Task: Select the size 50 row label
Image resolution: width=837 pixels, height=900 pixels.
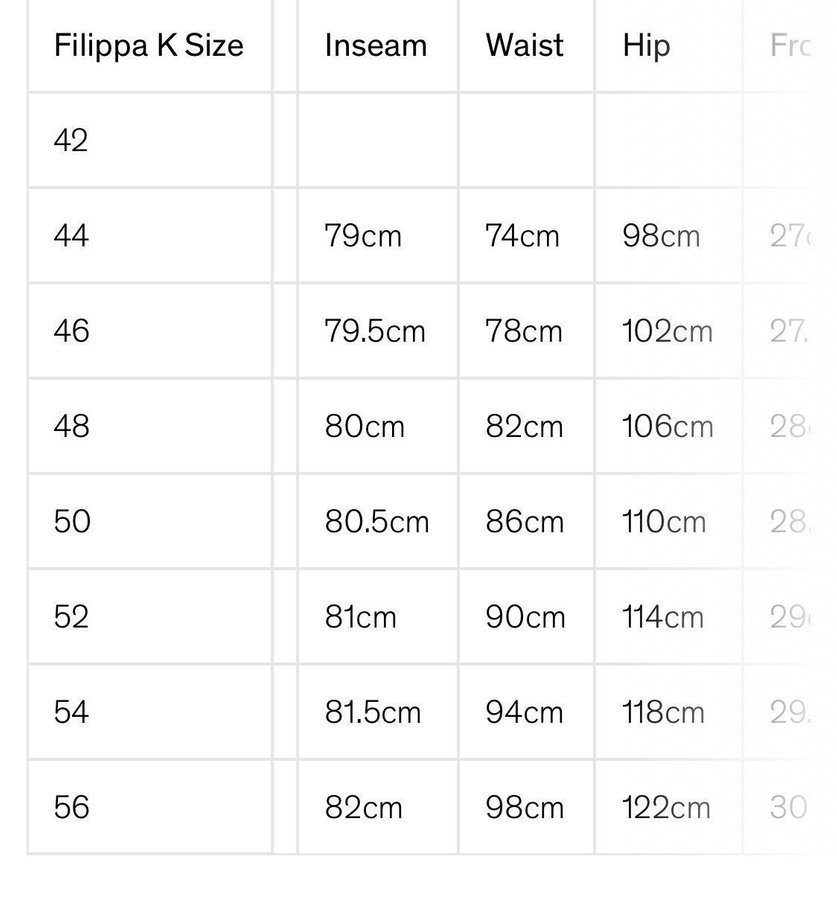Action: [x=71, y=522]
